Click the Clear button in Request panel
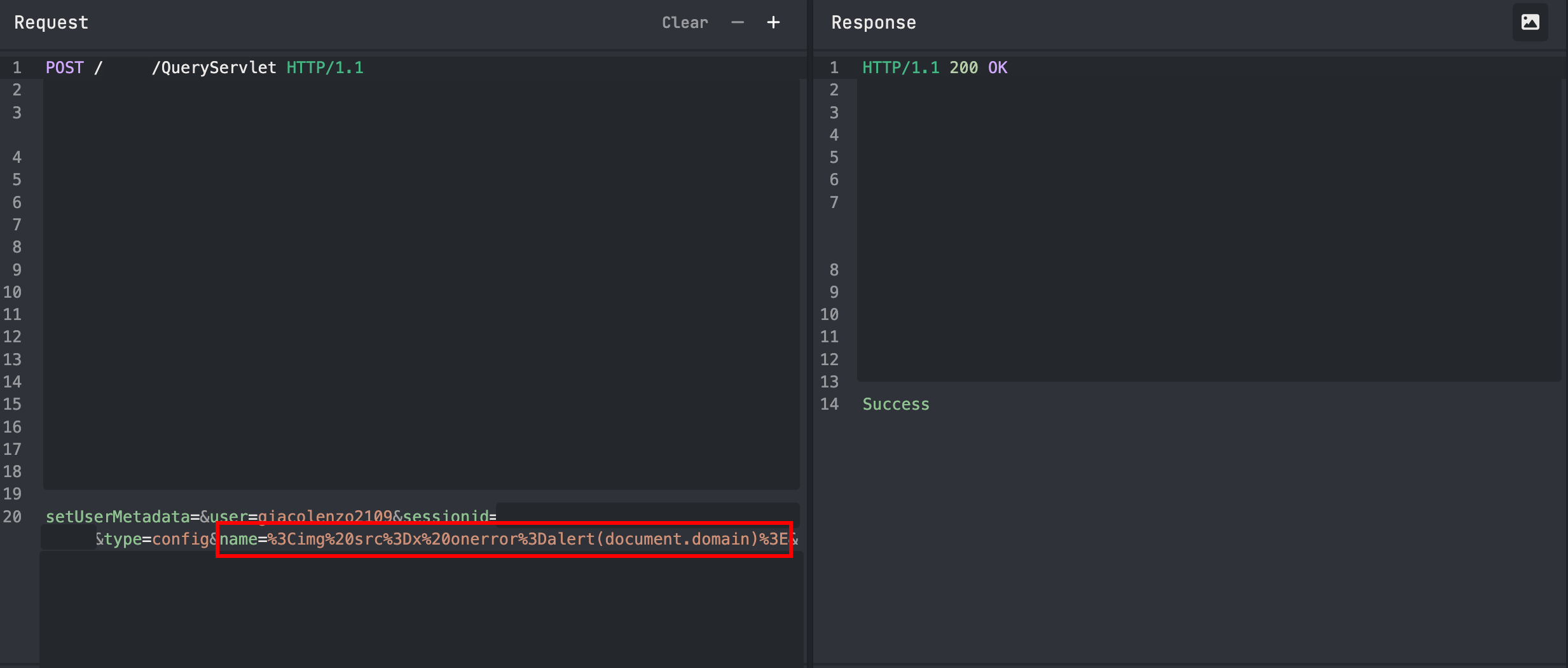1568x668 pixels. pos(685,23)
